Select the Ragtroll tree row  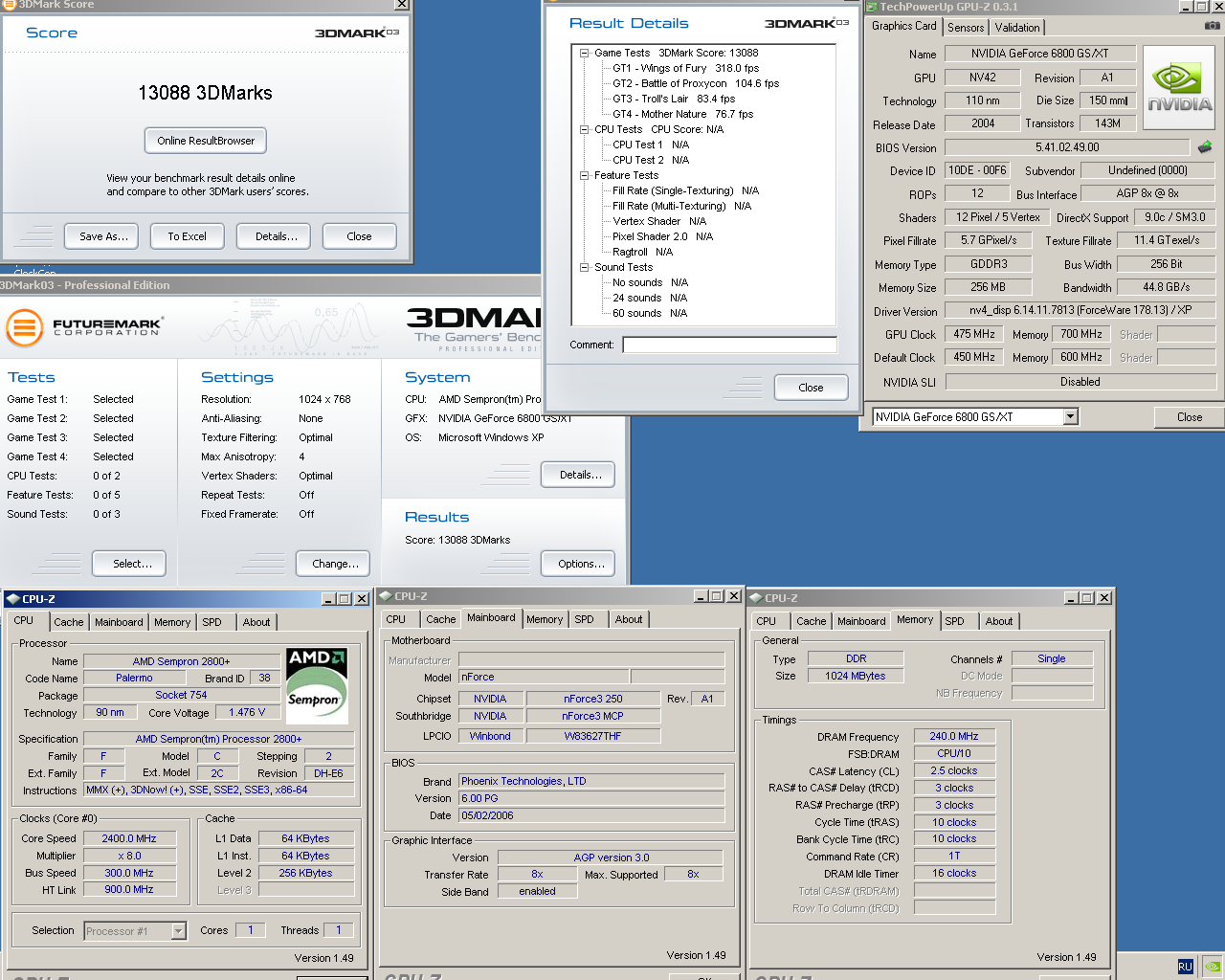[642, 252]
